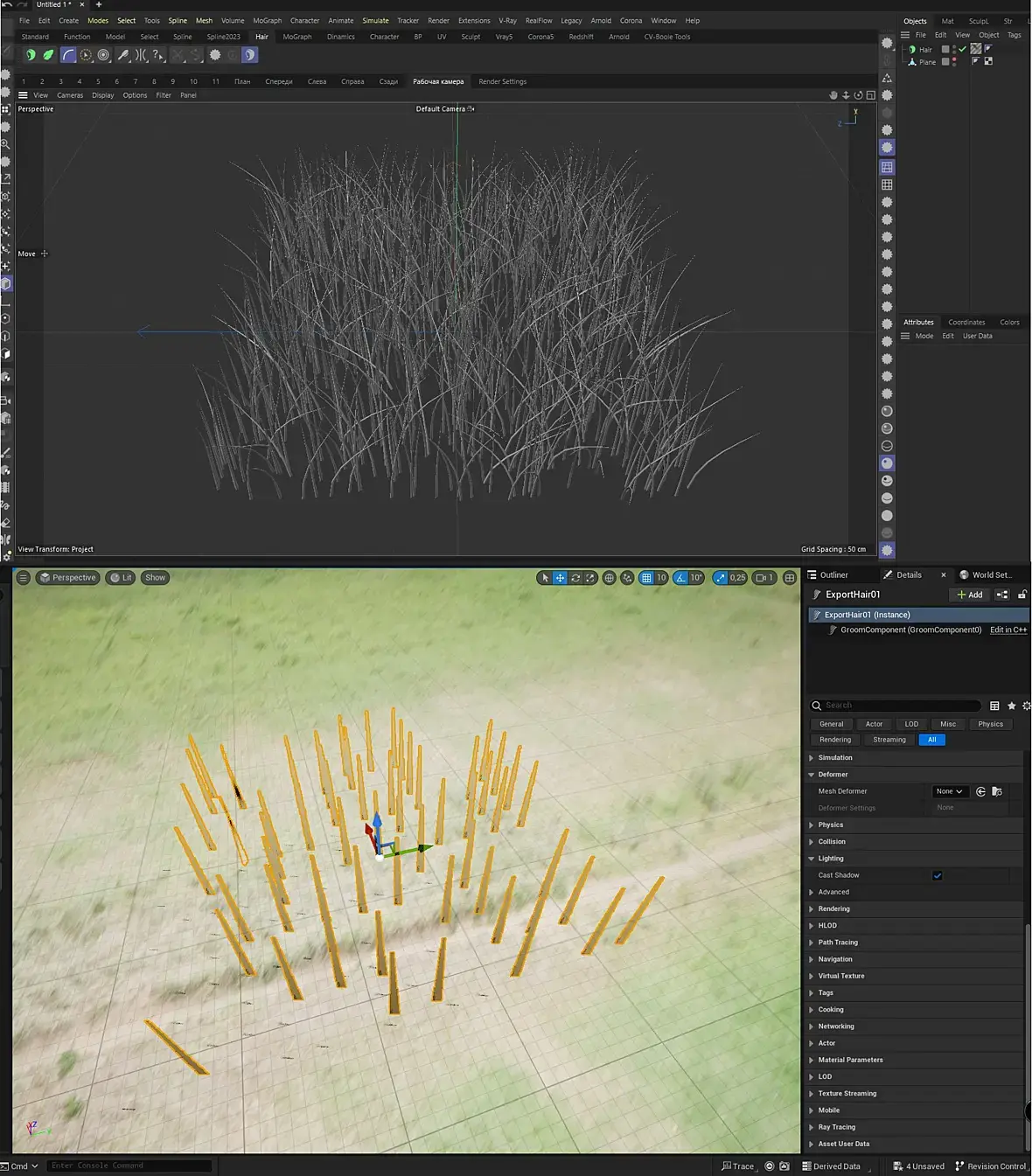1032x1176 pixels.
Task: Click the green feather icon in Hair toolbar
Action: coord(48,55)
